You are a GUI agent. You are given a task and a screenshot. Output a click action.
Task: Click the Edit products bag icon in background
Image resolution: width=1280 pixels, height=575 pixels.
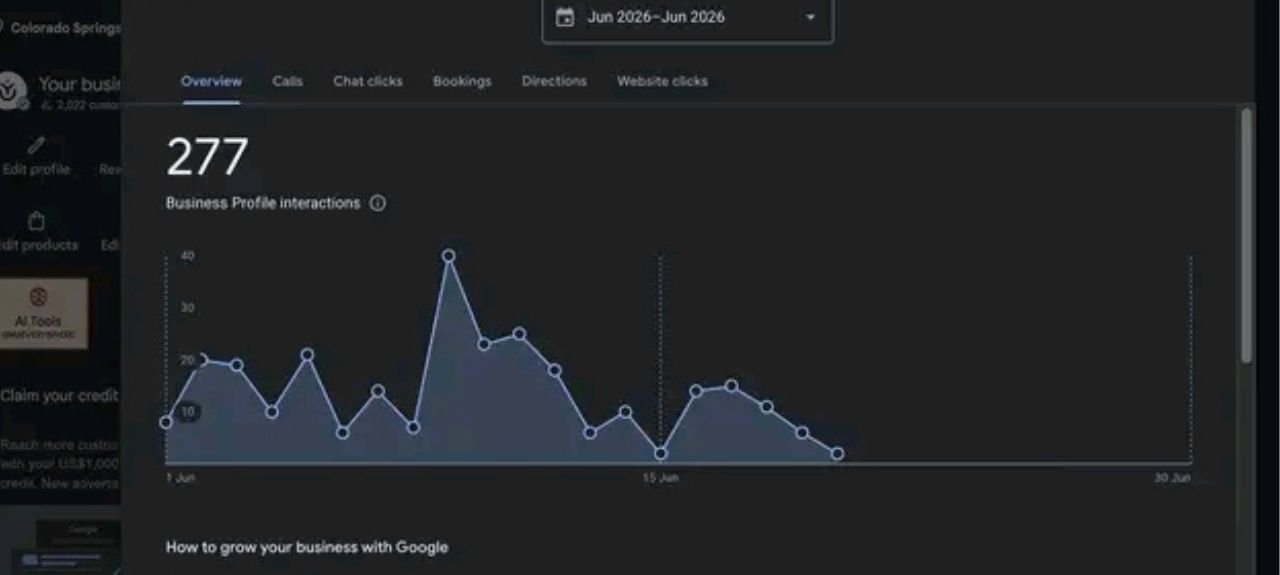[x=36, y=221]
